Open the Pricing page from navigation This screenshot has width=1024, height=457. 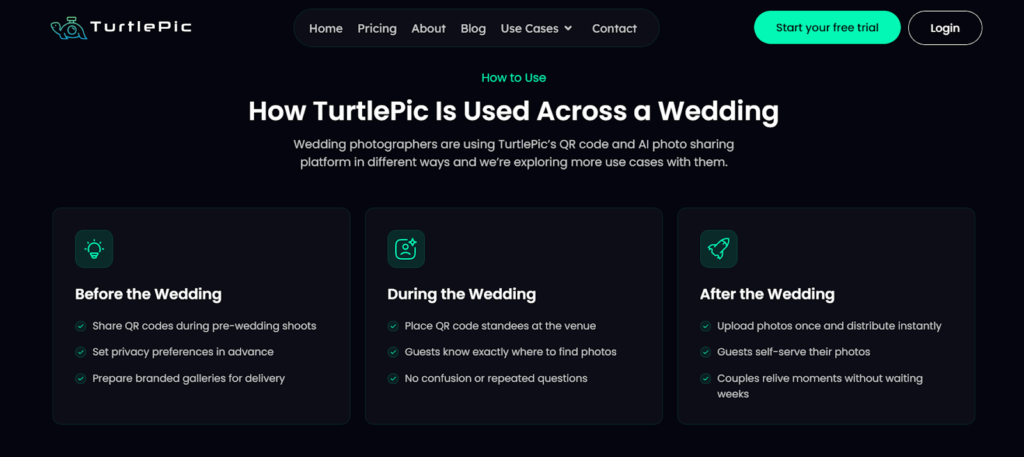(x=377, y=28)
